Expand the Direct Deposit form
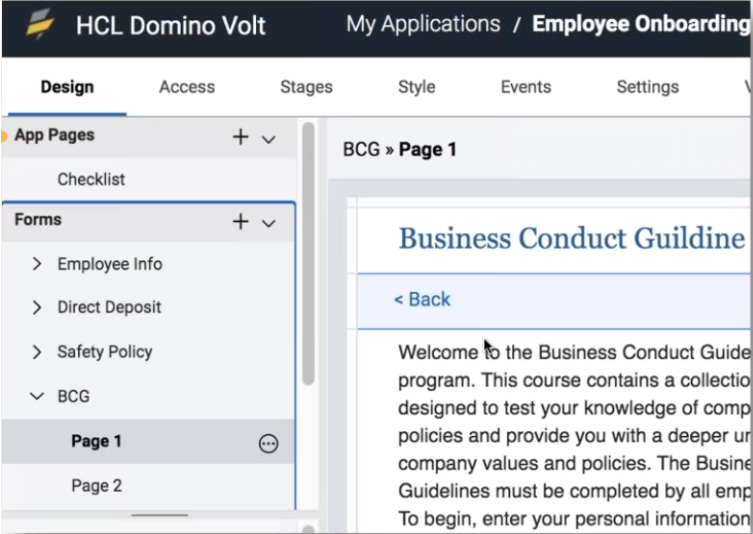Screen dimensions: 753x534 click(37, 307)
